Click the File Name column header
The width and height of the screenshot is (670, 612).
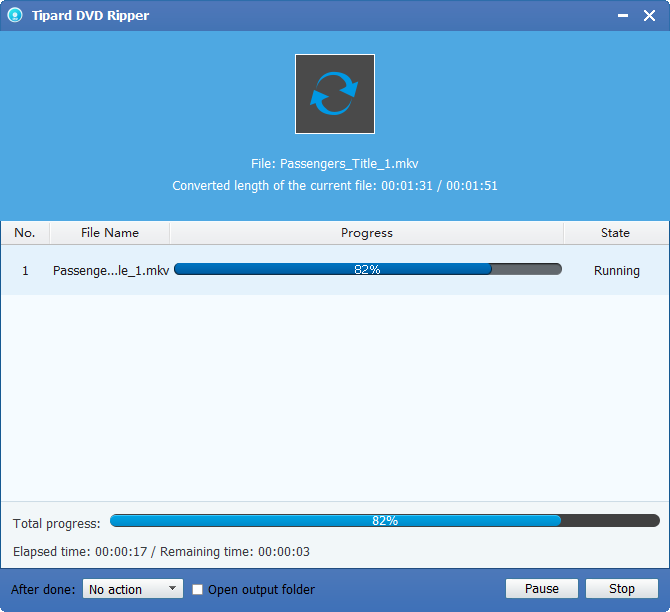pos(110,233)
